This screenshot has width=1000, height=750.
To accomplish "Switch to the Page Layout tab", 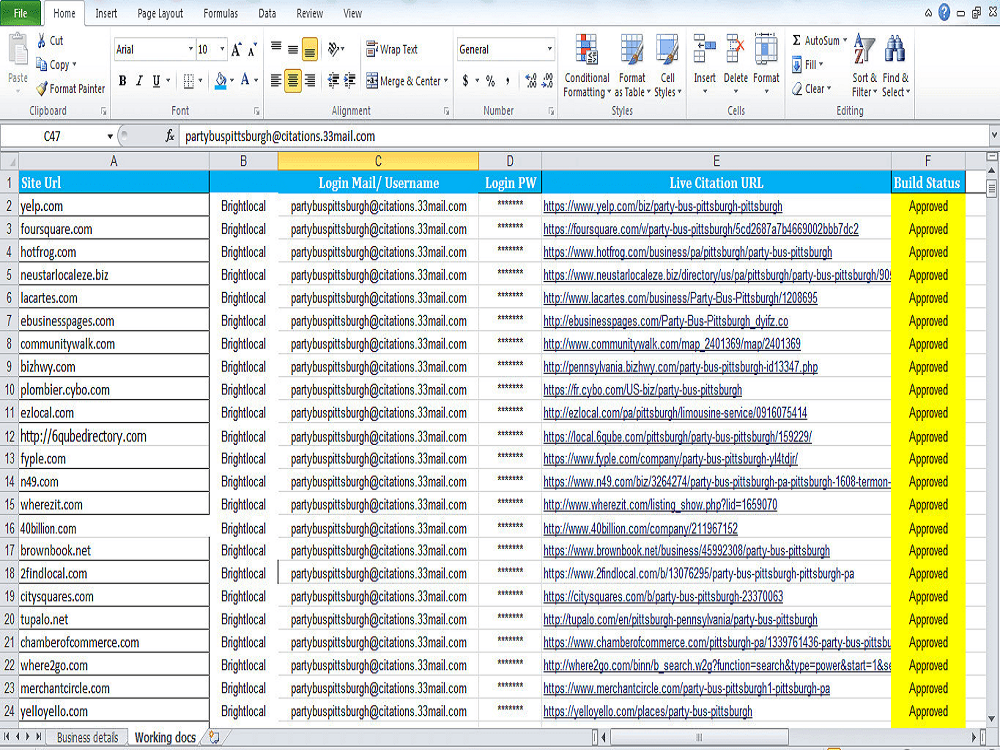I will tap(159, 13).
